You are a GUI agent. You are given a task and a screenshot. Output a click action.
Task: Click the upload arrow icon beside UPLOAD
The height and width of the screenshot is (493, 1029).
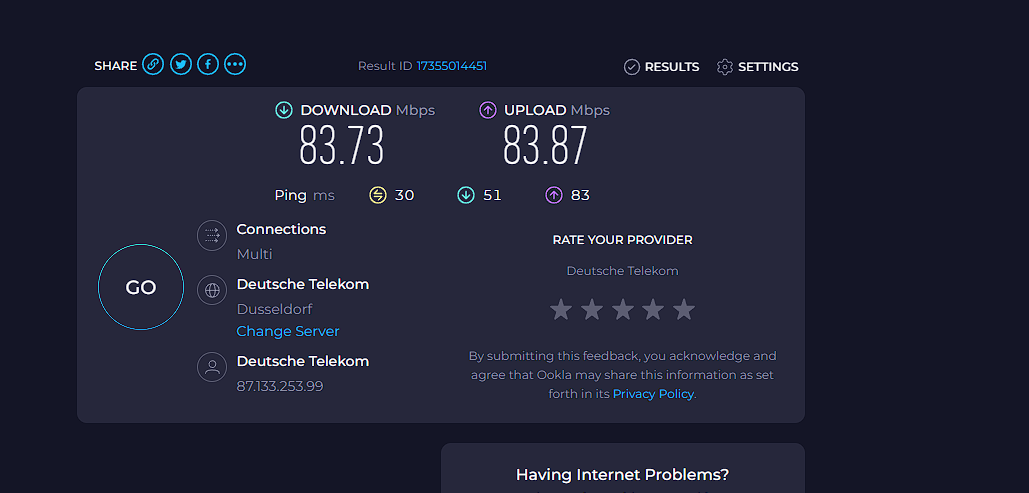point(488,110)
